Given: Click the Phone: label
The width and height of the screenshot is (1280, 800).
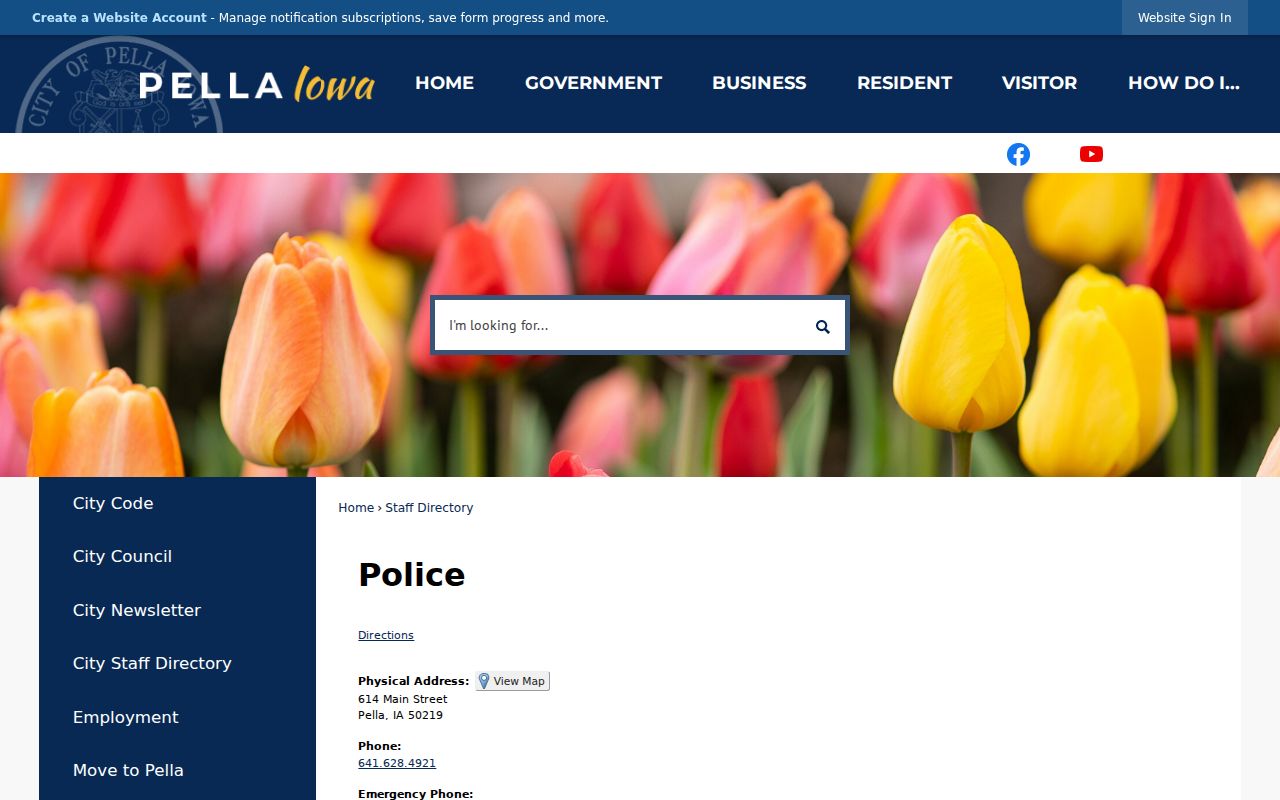Looking at the screenshot, I should coord(380,746).
